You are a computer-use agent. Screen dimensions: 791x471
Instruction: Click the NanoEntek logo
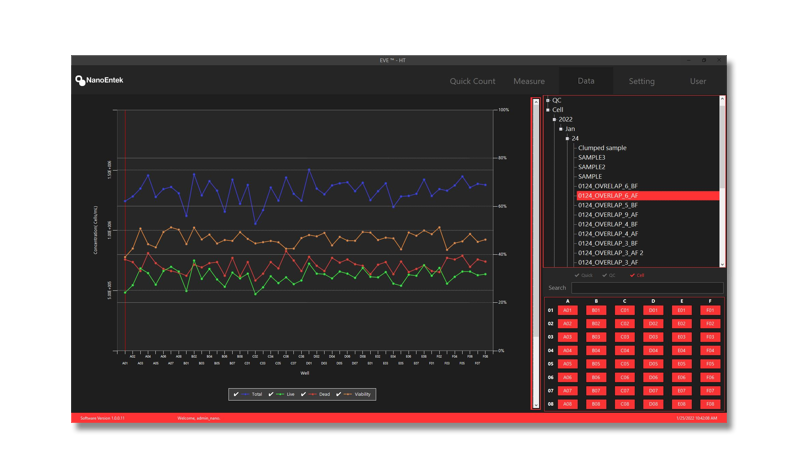[99, 80]
